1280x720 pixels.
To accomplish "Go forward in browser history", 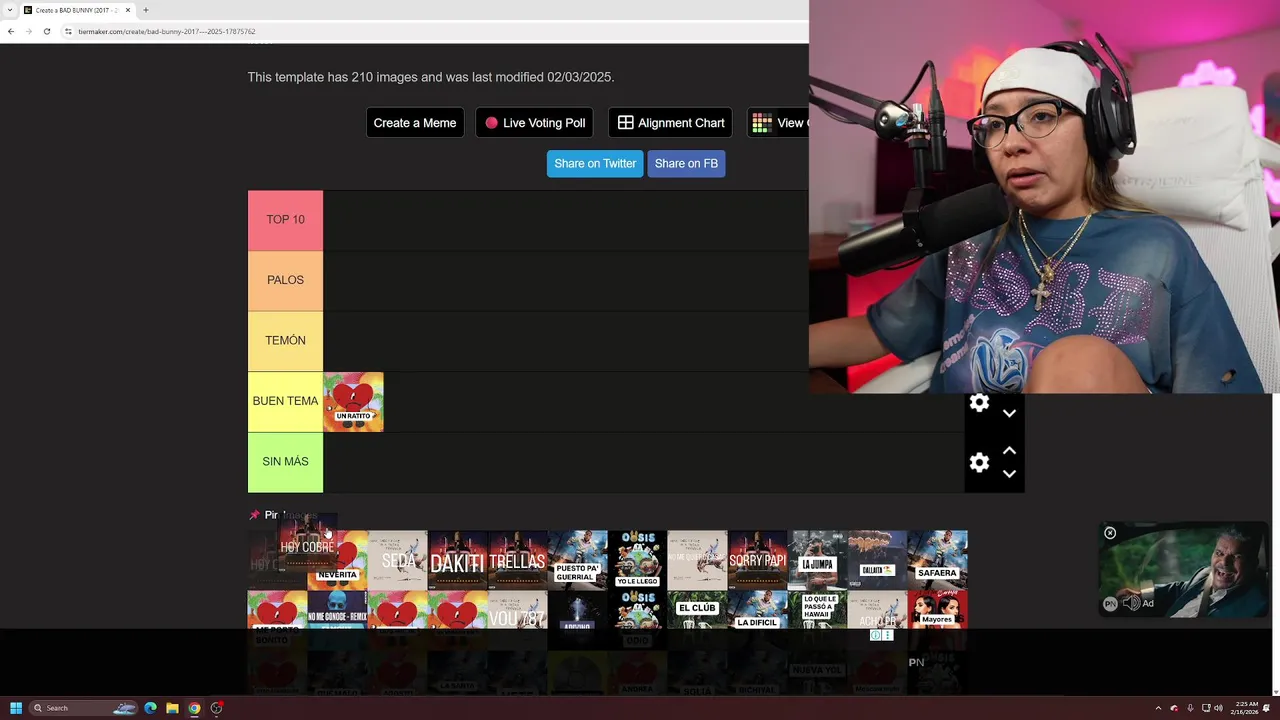I will pyautogui.click(x=29, y=31).
